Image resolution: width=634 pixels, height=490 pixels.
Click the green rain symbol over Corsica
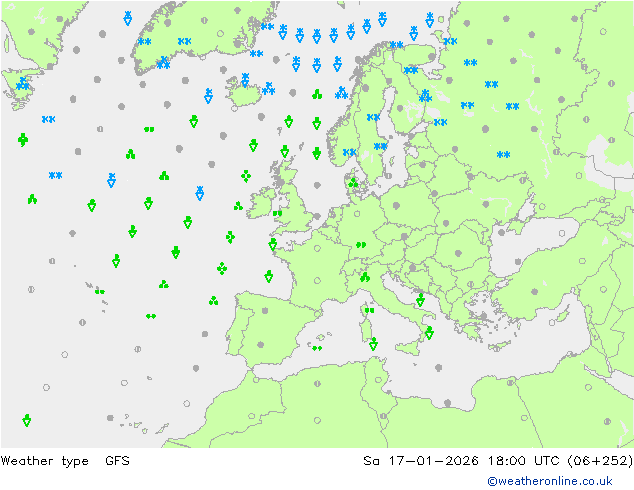pos(369,310)
